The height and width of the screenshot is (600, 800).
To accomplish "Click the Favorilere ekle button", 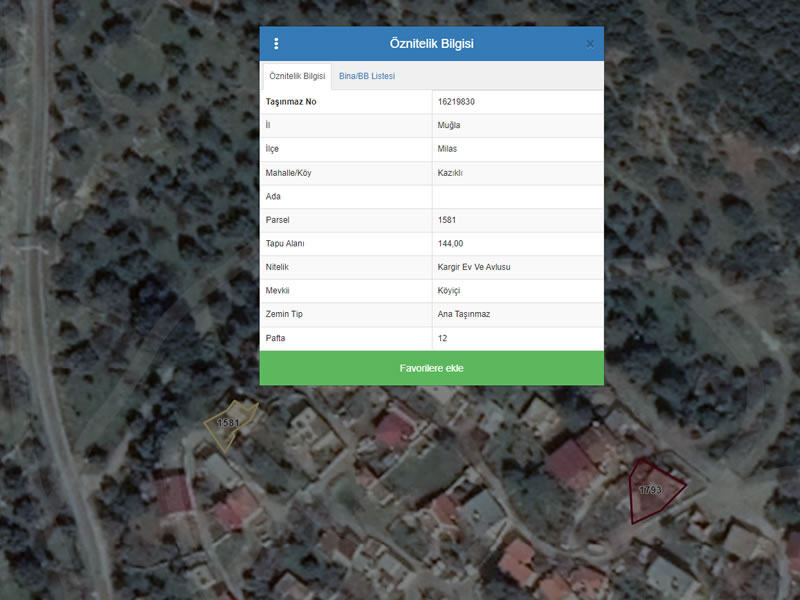I will 431,368.
